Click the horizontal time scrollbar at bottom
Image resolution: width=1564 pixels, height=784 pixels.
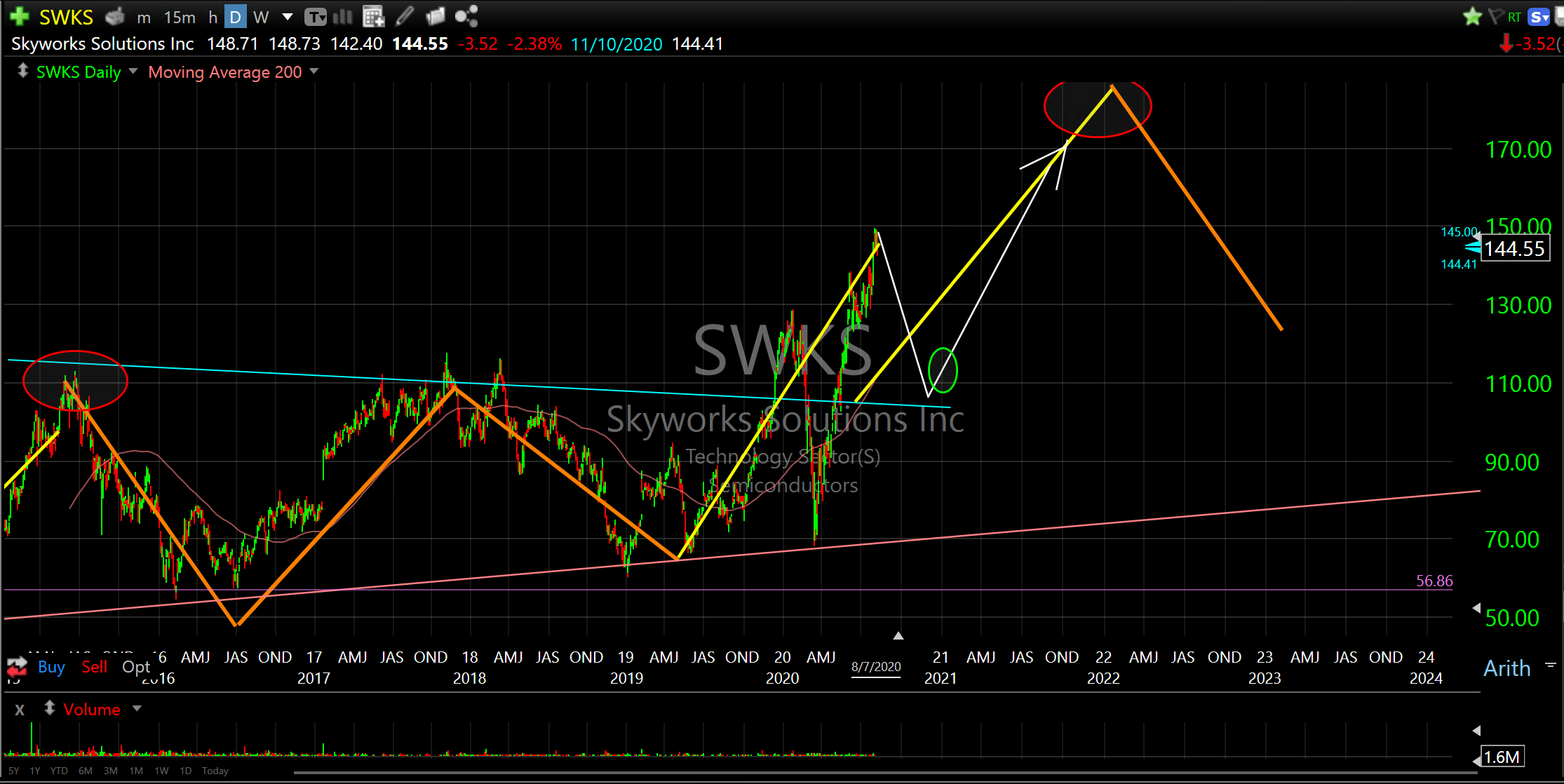(884, 773)
